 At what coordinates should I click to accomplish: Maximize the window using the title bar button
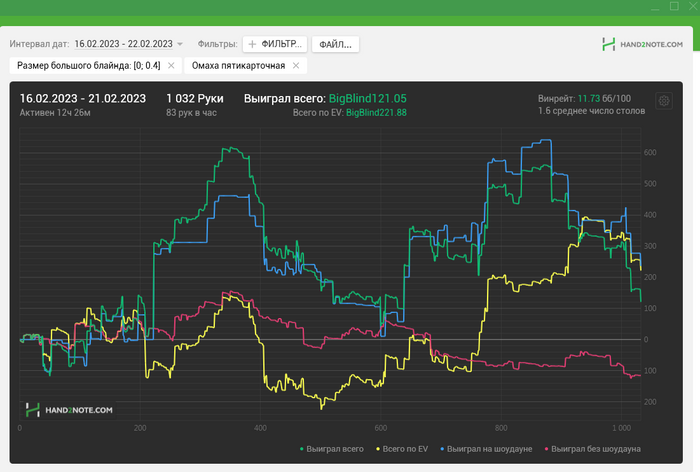[674, 6]
